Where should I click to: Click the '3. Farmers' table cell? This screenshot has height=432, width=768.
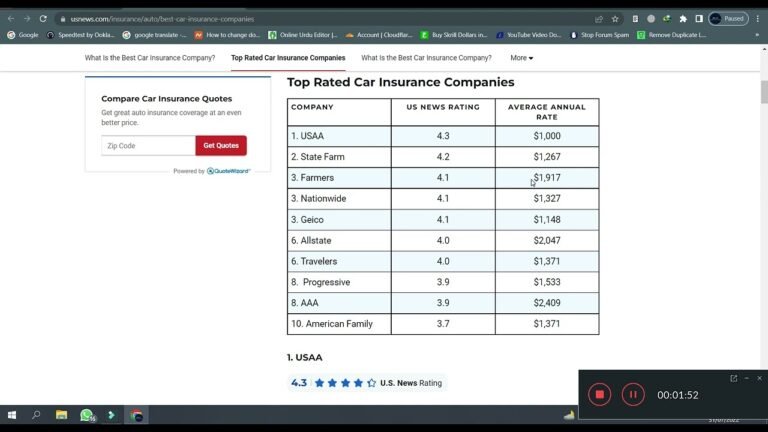339,178
